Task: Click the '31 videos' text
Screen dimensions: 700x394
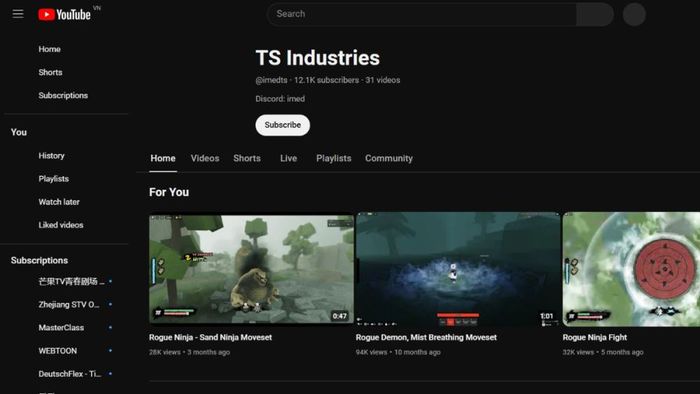Action: click(383, 80)
